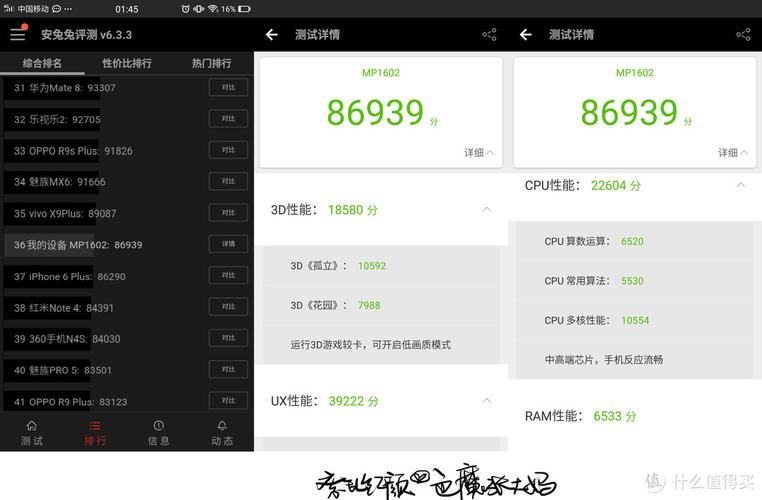This screenshot has width=762, height=500.
Task: Switch to the 热门排行 tab
Action: (x=211, y=63)
